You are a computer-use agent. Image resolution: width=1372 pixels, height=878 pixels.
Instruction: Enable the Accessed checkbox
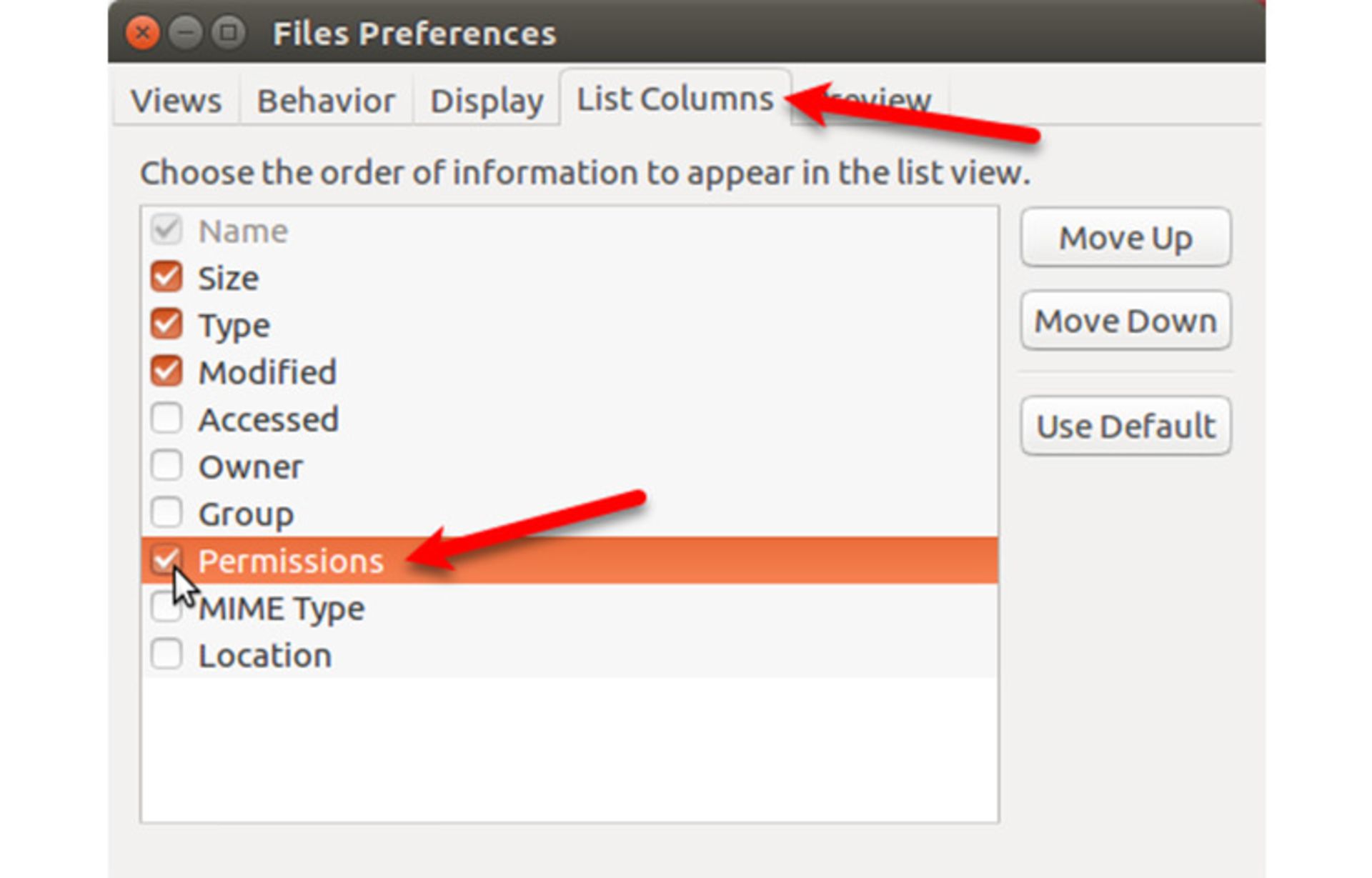[x=165, y=418]
